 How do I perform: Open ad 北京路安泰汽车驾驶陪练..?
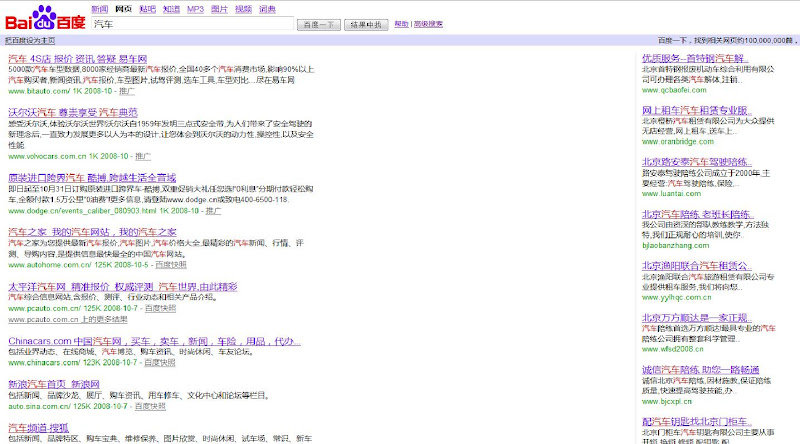[697, 162]
